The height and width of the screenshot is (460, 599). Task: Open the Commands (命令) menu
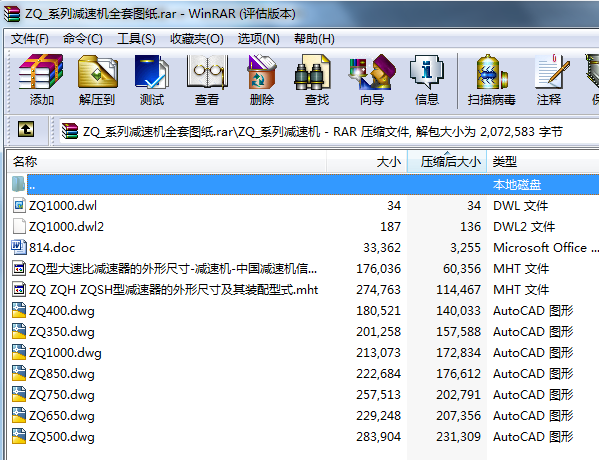click(83, 39)
